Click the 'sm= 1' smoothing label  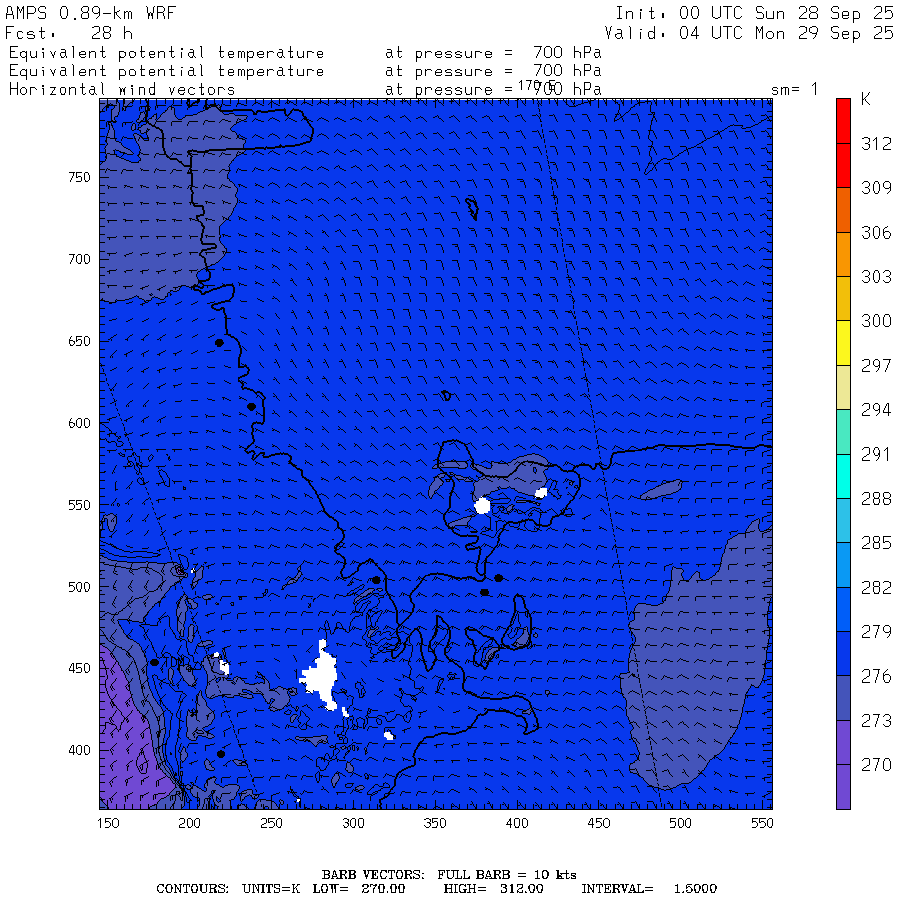(x=794, y=90)
